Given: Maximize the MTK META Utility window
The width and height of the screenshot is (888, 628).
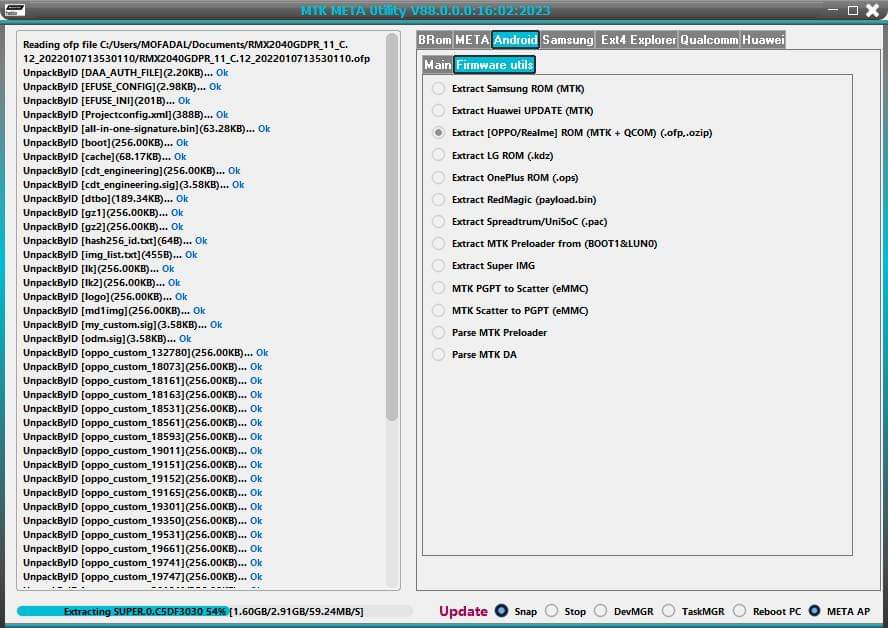Looking at the screenshot, I should pos(853,10).
